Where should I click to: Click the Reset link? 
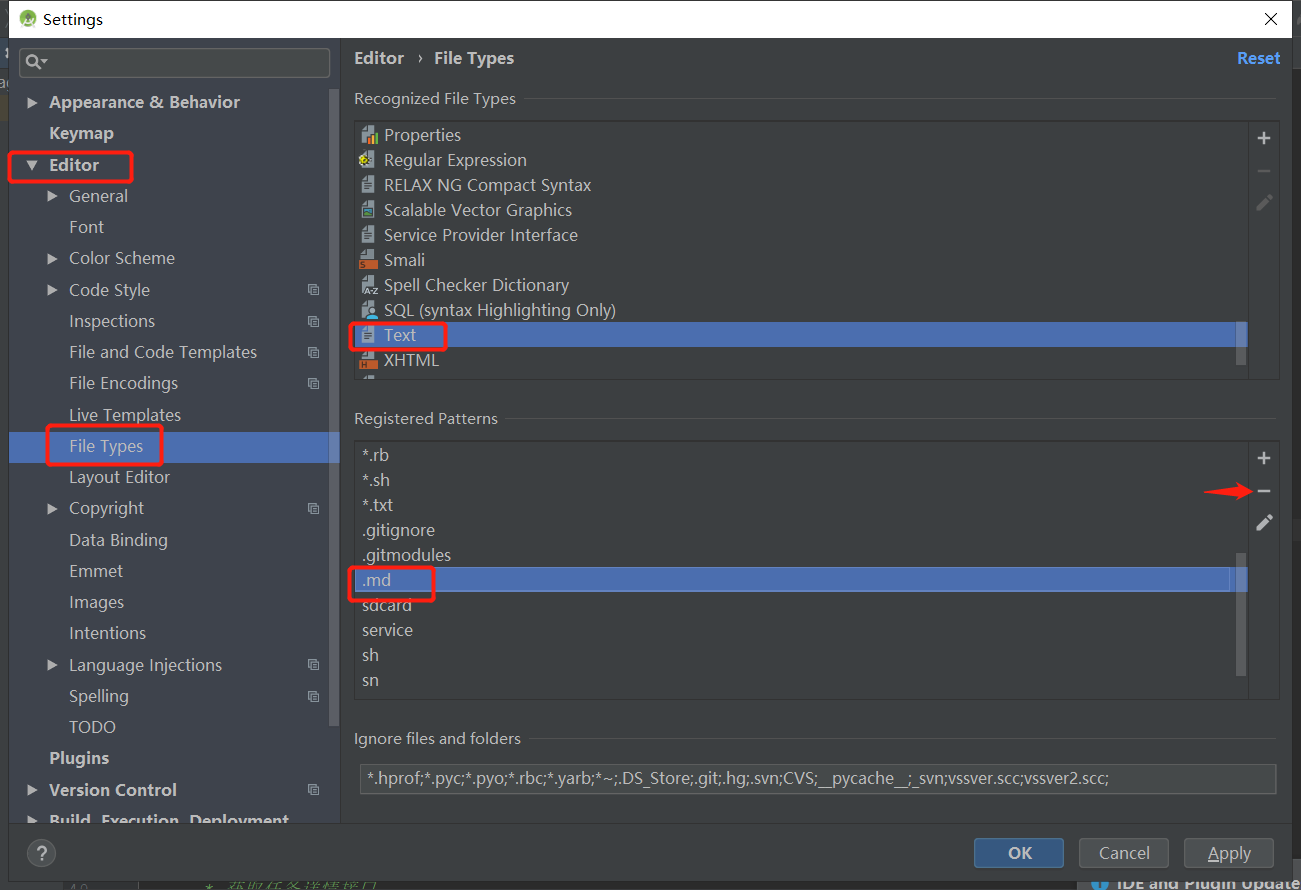(1258, 58)
